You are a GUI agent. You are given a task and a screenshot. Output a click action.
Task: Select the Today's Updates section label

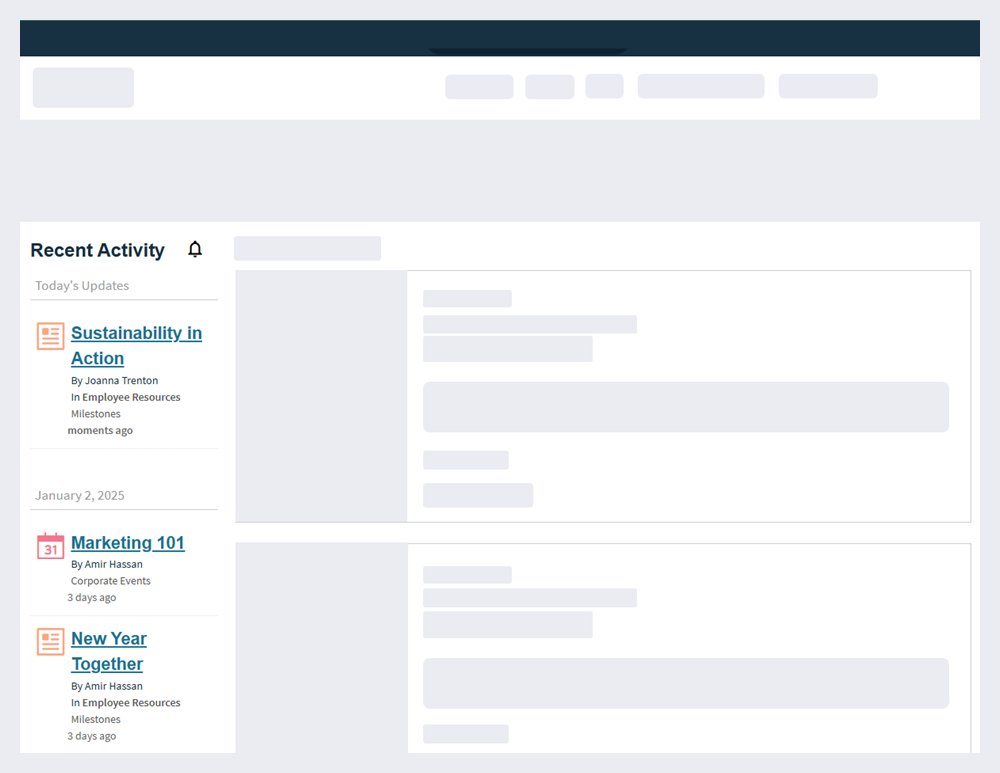(82, 286)
